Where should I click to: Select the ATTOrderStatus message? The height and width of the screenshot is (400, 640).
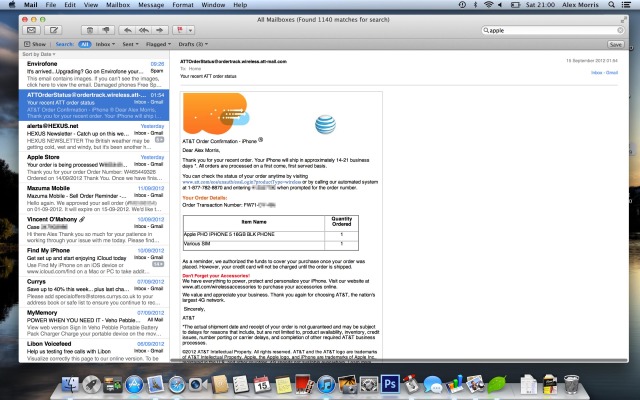click(94, 105)
